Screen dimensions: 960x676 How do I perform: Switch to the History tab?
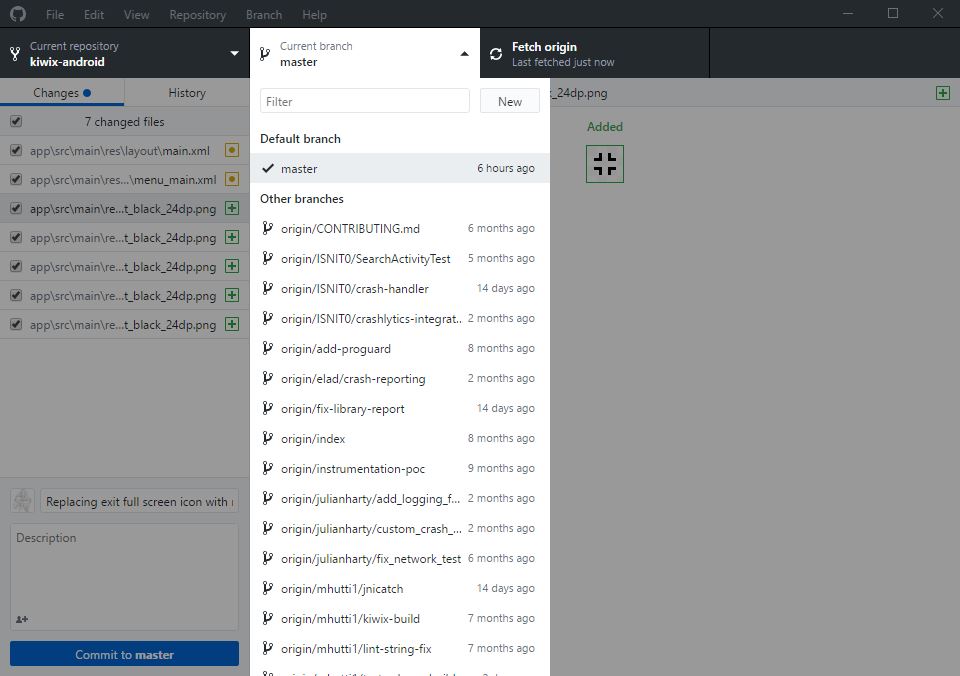coord(186,93)
